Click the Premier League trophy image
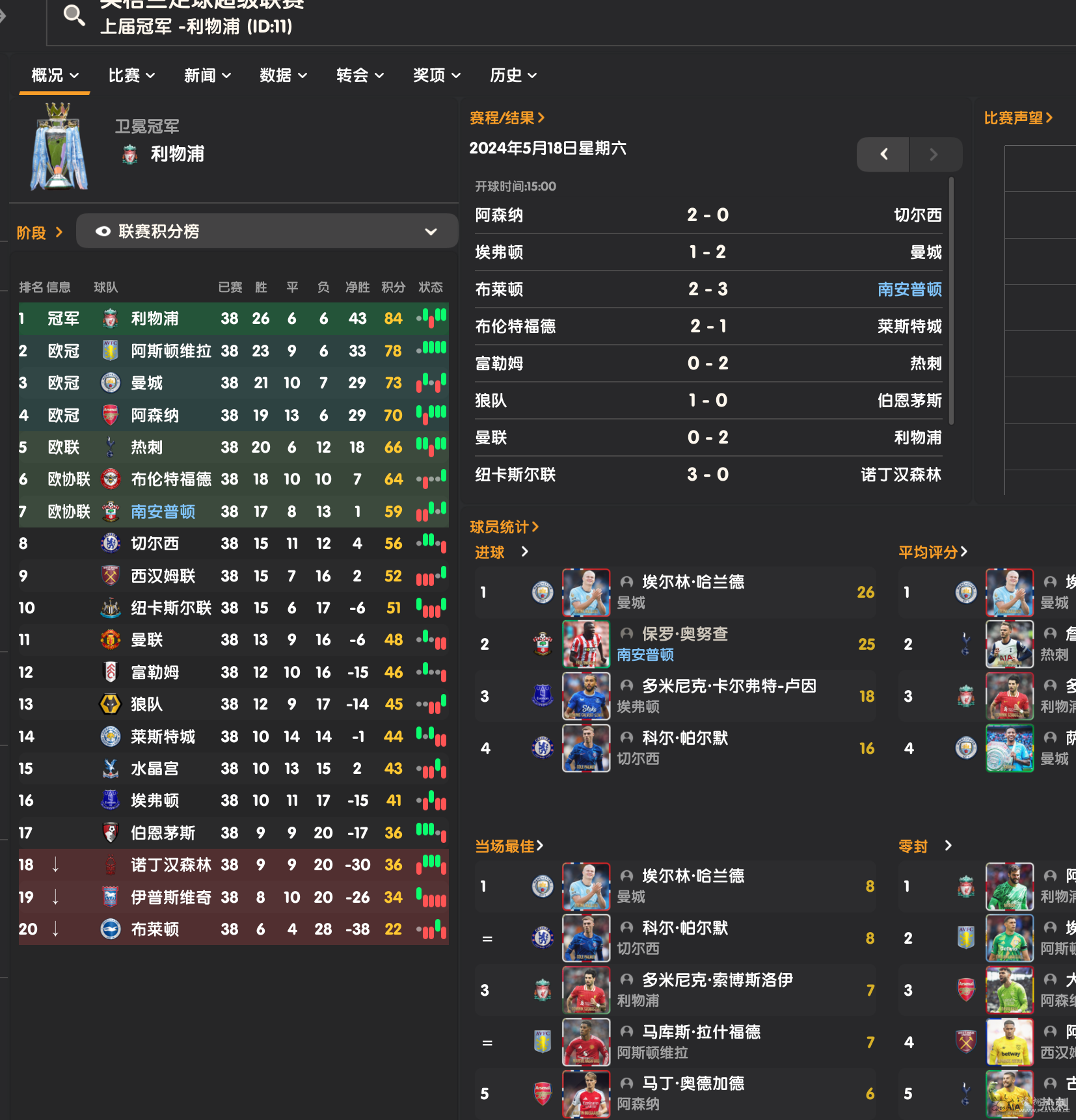1076x1120 pixels. 59,147
